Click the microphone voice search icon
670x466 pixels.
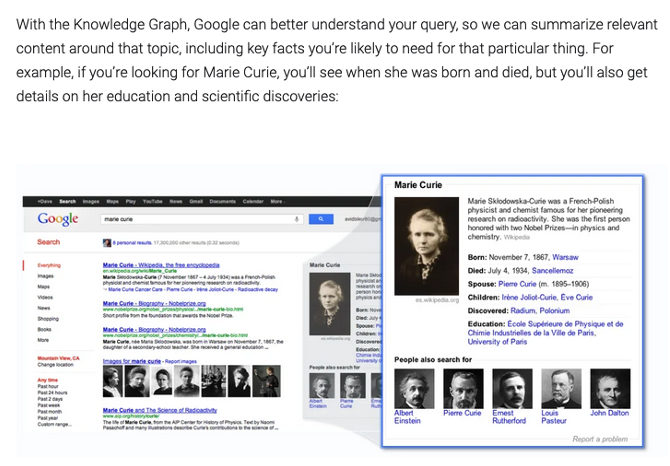click(297, 219)
